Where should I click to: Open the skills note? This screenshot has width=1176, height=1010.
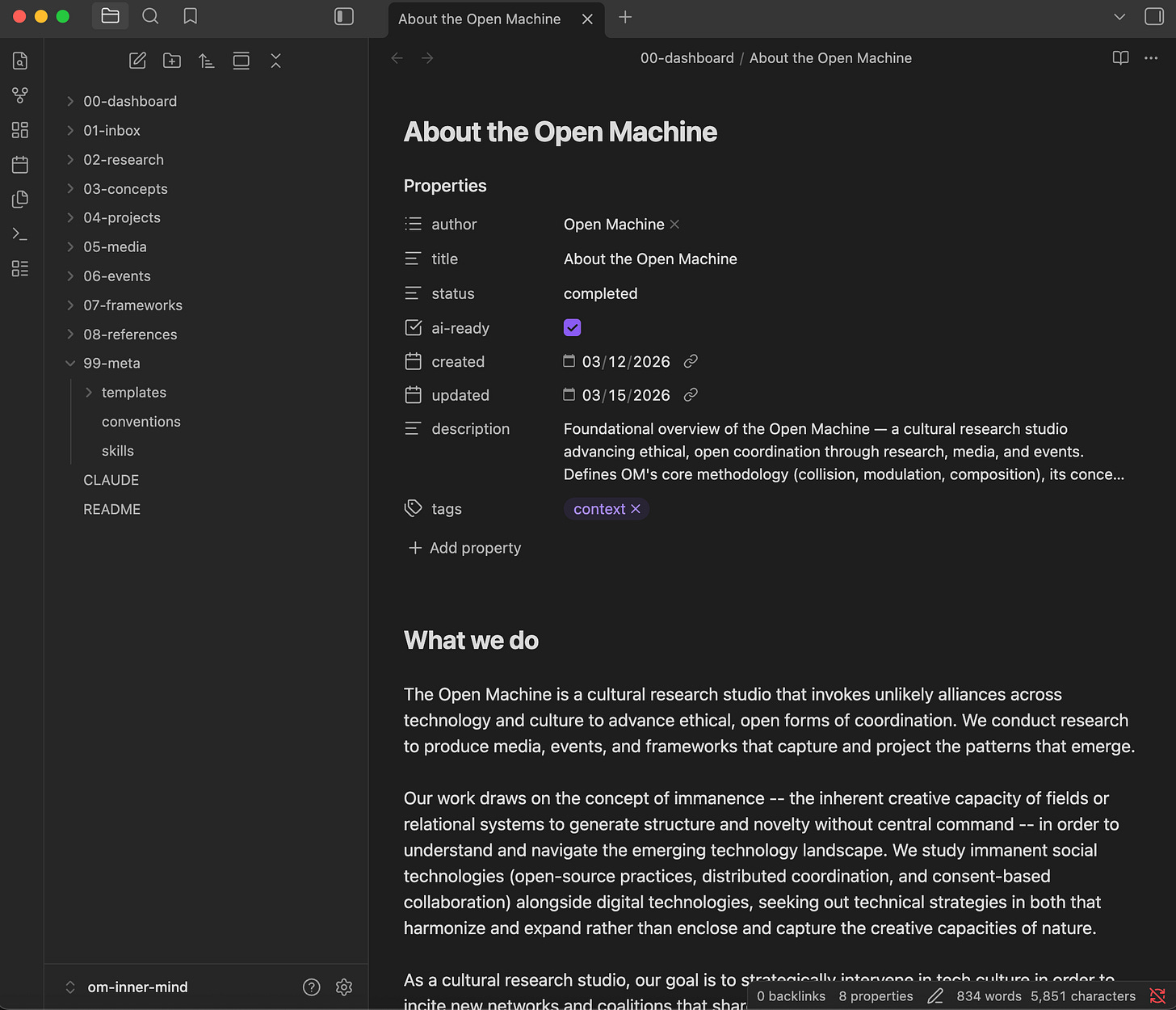[118, 451]
